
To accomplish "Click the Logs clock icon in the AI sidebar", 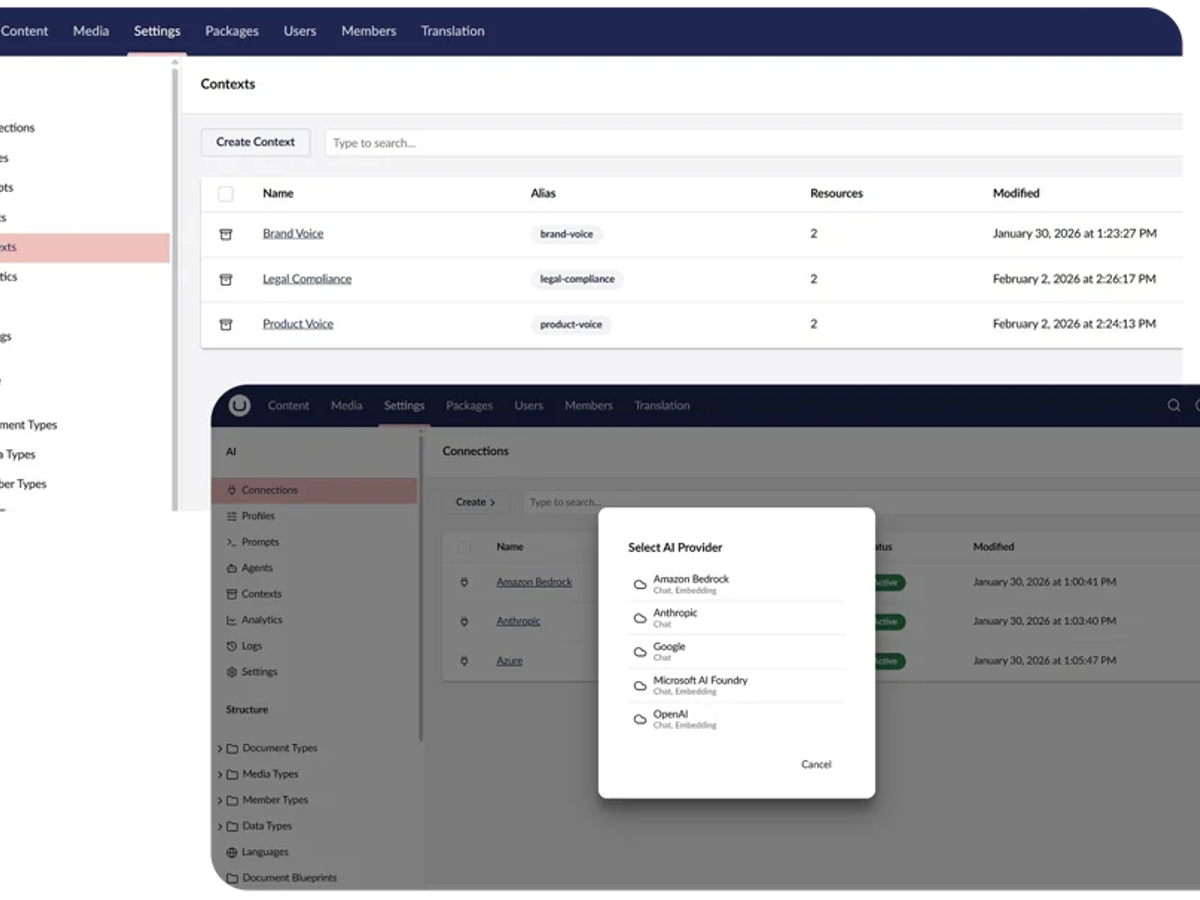I will coord(232,646).
